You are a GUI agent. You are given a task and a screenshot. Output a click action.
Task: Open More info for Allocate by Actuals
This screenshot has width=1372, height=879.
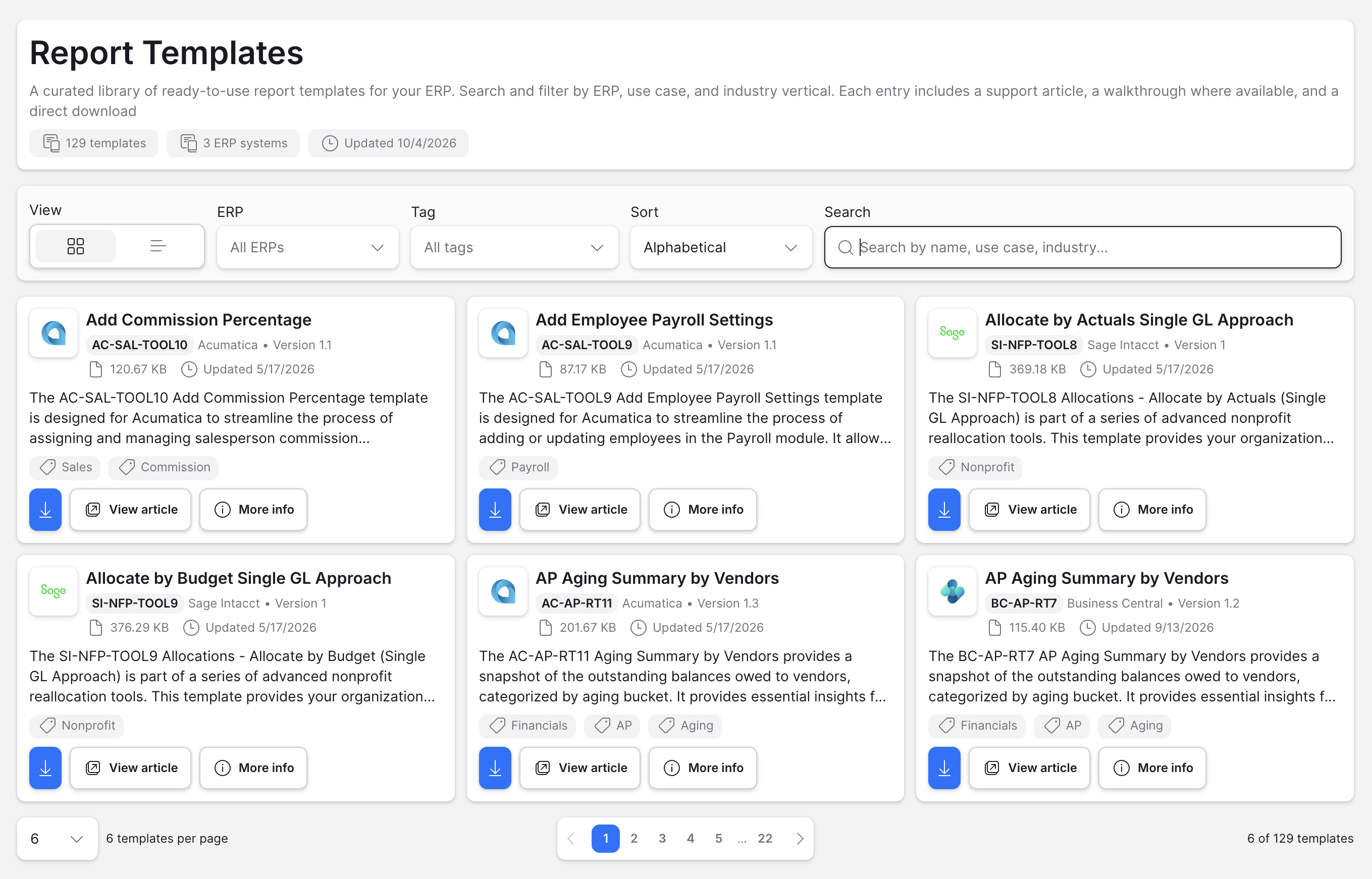[1151, 509]
